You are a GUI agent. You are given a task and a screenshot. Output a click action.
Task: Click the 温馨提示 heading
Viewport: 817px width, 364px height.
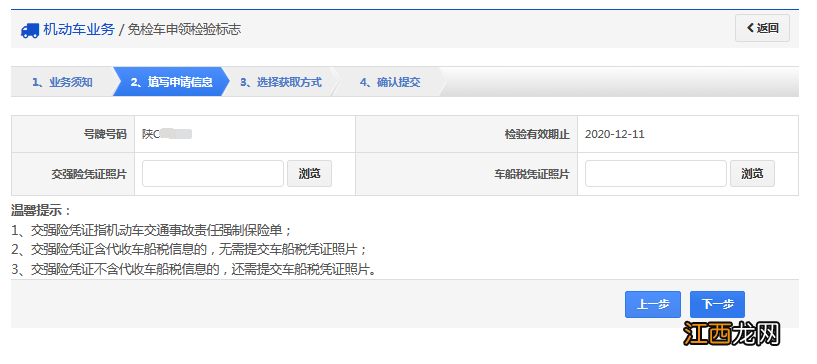(x=41, y=211)
